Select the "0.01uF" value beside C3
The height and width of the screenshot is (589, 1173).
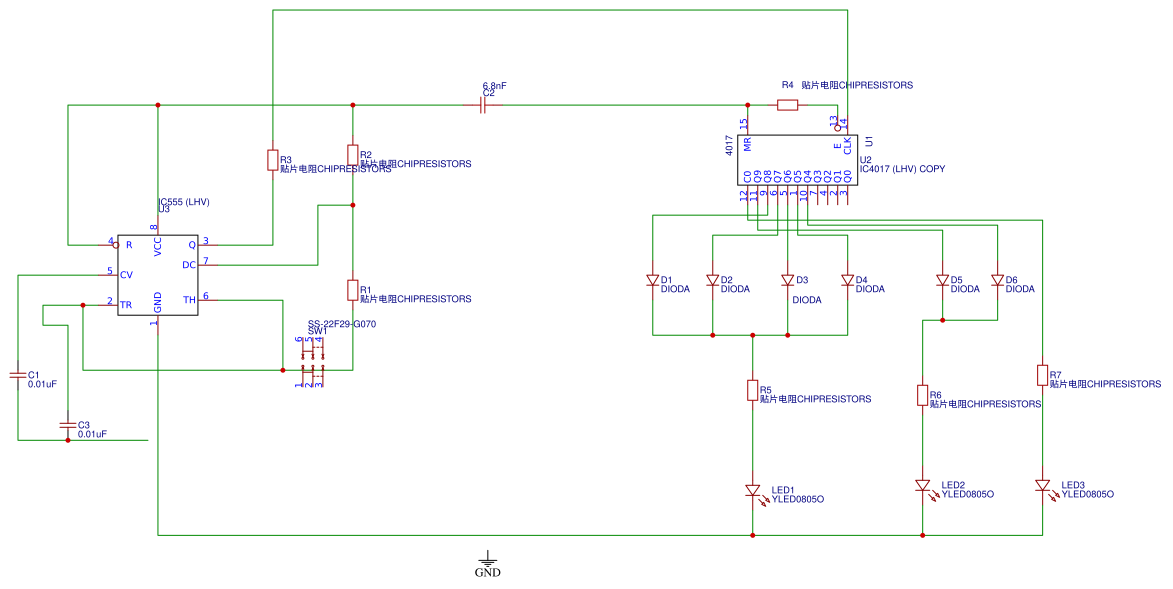tap(92, 434)
